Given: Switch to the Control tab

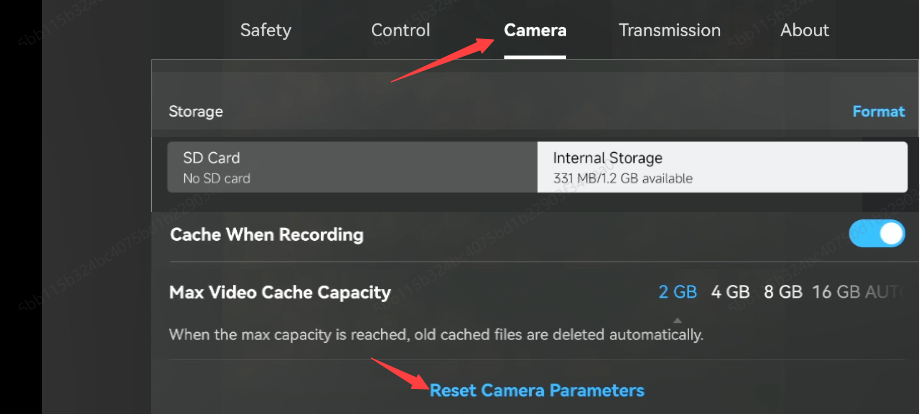Looking at the screenshot, I should [x=400, y=30].
